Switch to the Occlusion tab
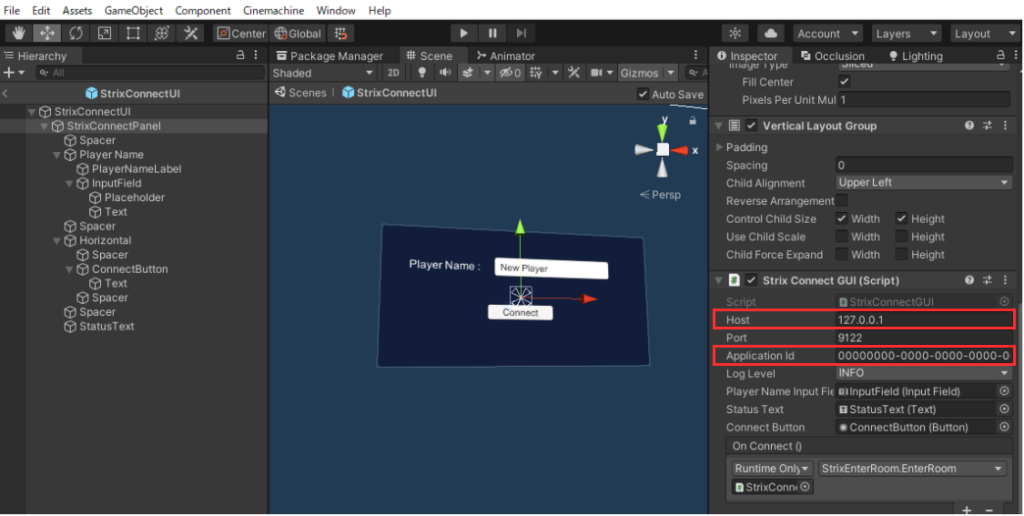Screen dimensions: 1024x516 [833, 56]
